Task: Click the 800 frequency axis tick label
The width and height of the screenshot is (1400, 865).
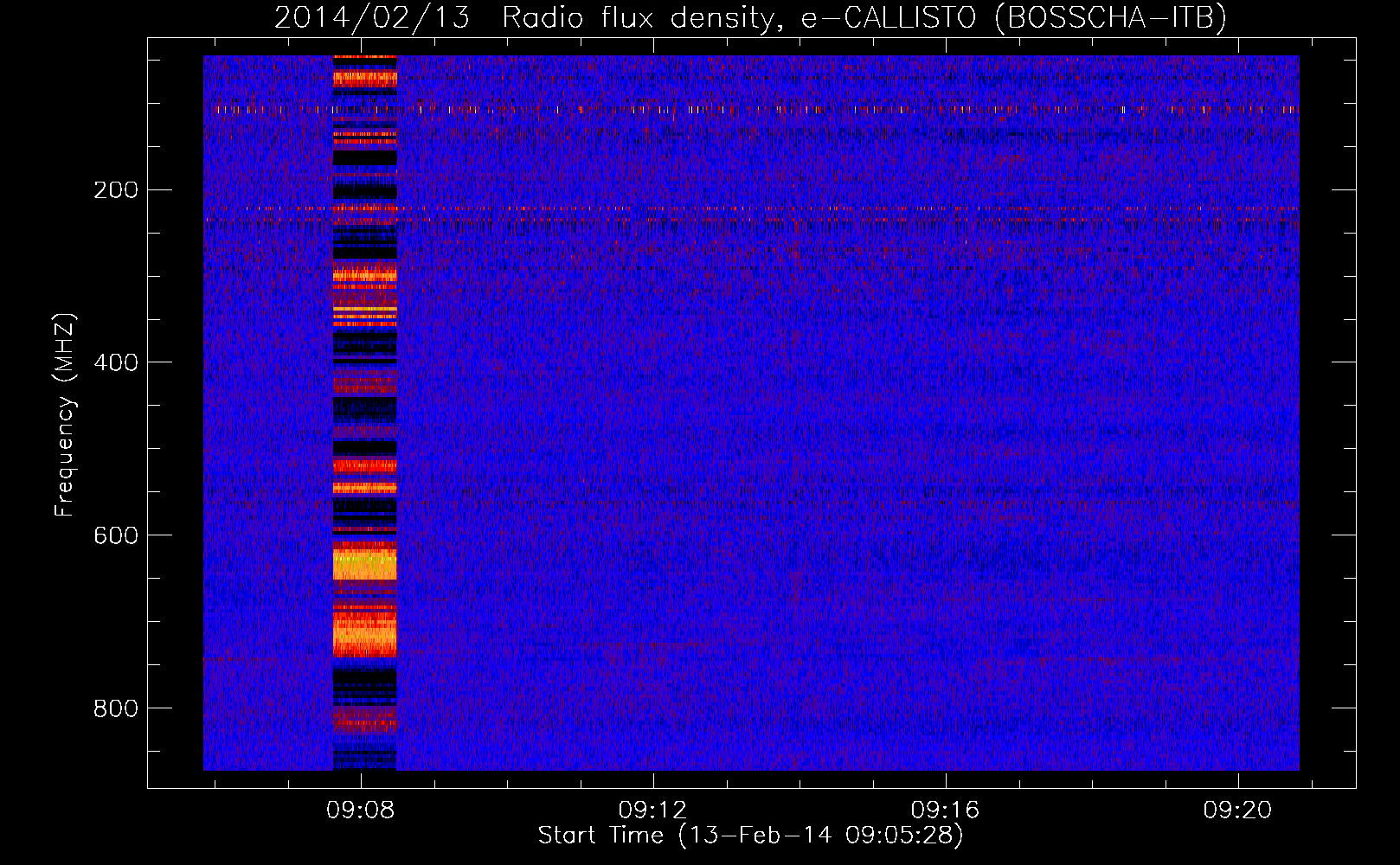Action: pyautogui.click(x=116, y=708)
